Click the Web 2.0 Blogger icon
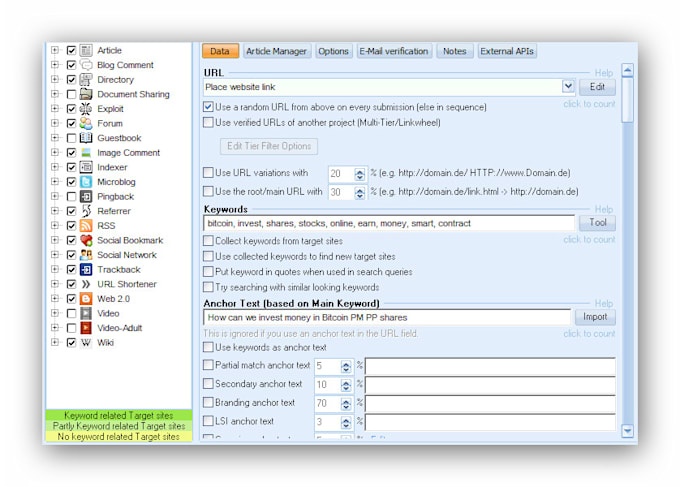This screenshot has width=680, height=487. pos(86,299)
